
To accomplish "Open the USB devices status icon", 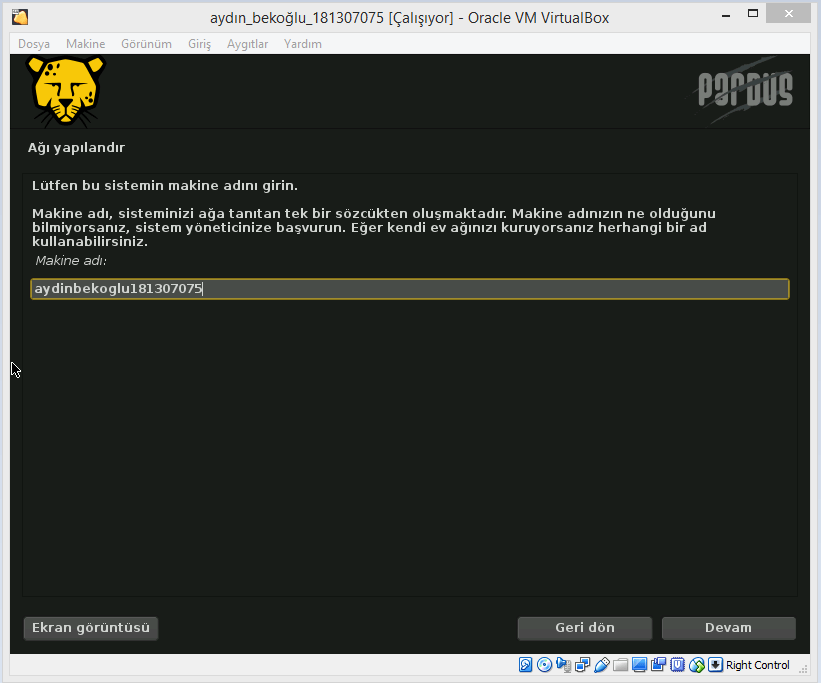I will 602,665.
